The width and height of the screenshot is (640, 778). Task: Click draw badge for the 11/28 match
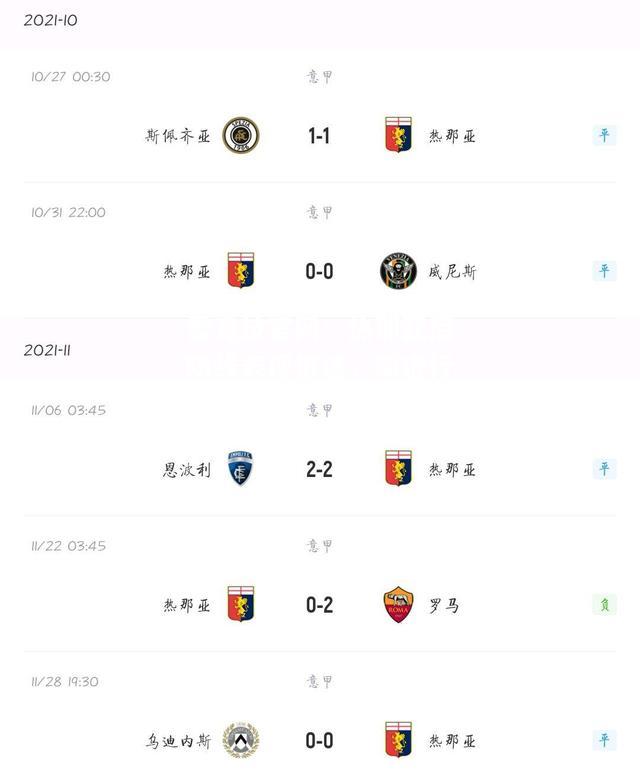click(x=604, y=740)
